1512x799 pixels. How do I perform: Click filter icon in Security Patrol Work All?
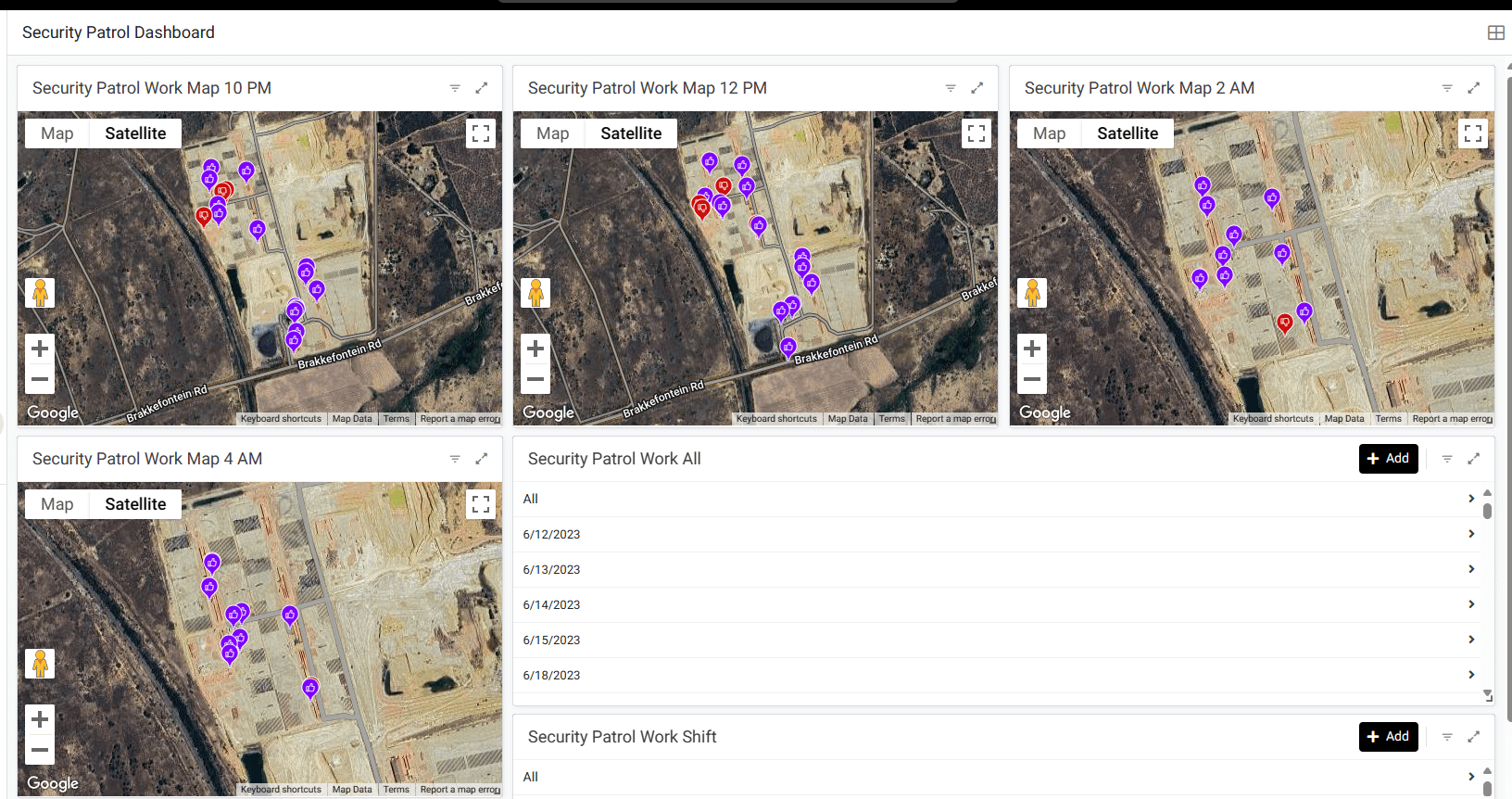coord(1447,459)
